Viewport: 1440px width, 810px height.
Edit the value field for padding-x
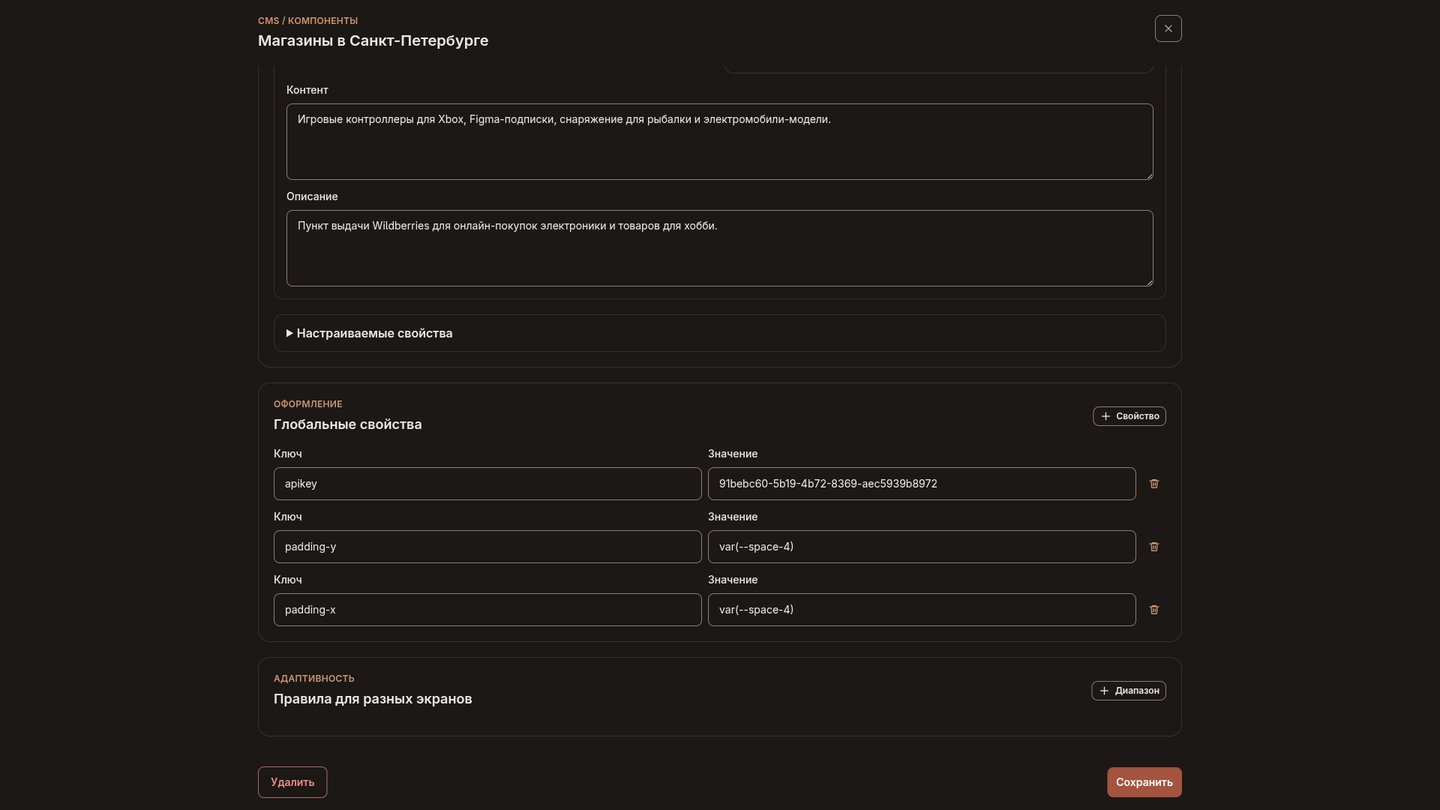(x=922, y=610)
